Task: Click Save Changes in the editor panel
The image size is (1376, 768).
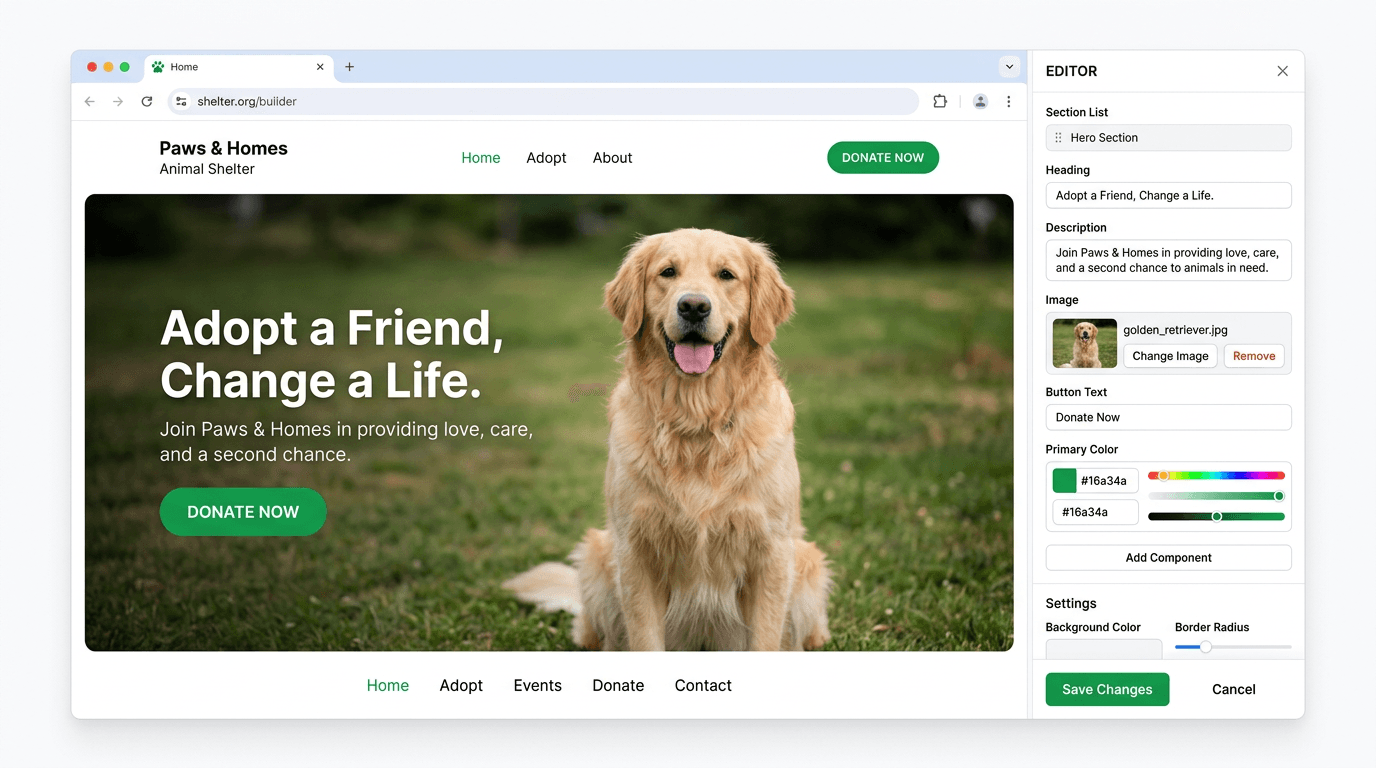Action: click(x=1107, y=689)
